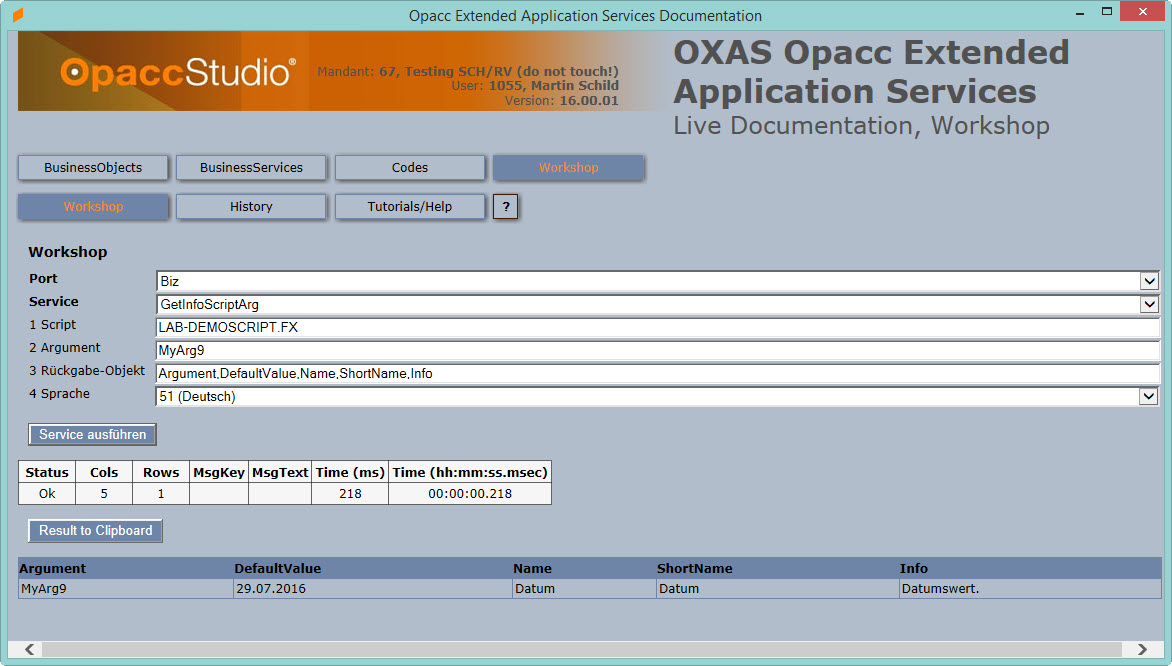The height and width of the screenshot is (666, 1172).
Task: Select the Datumswert. info cell
Action: click(x=1030, y=589)
